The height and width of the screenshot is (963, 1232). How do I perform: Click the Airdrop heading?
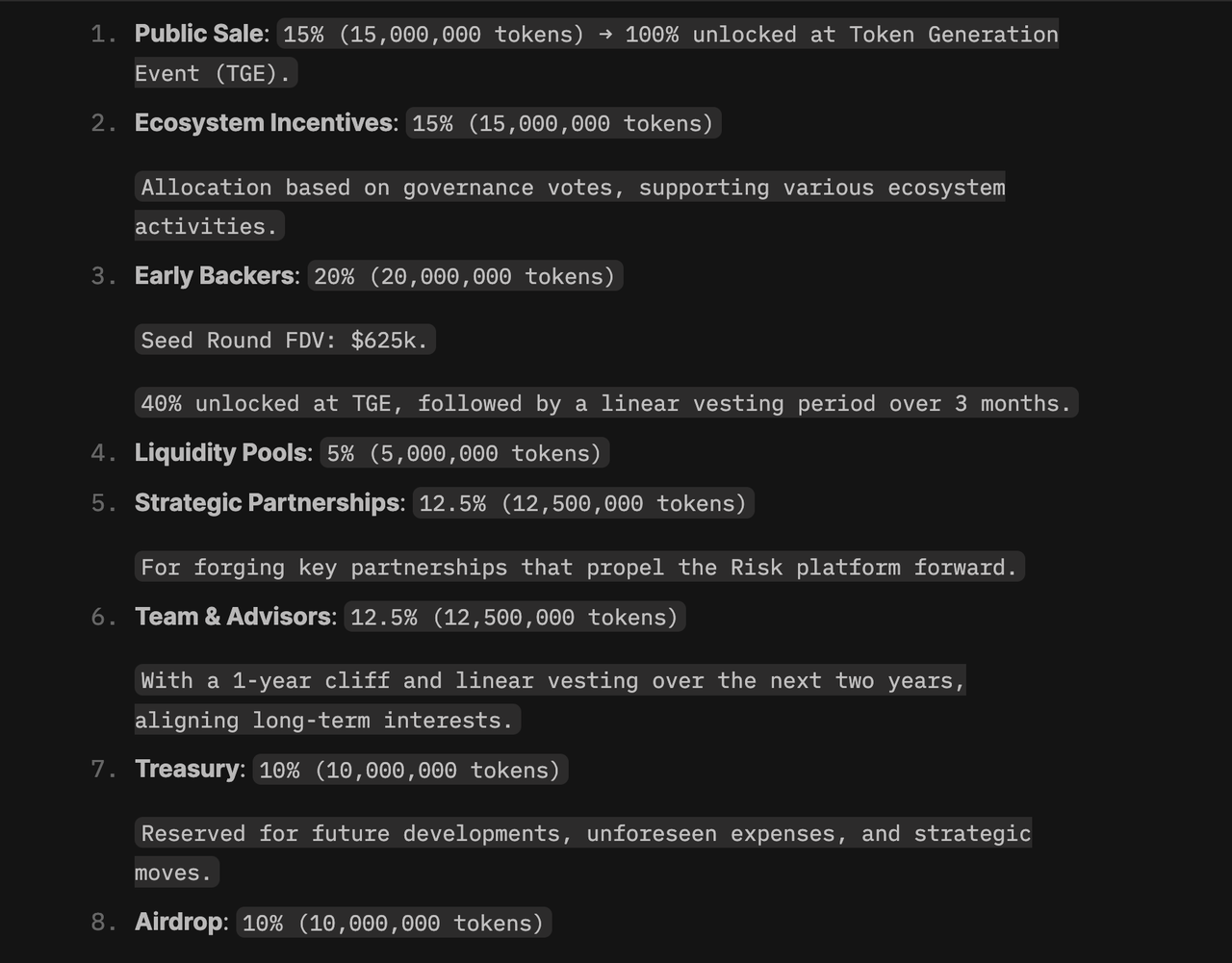tap(180, 923)
